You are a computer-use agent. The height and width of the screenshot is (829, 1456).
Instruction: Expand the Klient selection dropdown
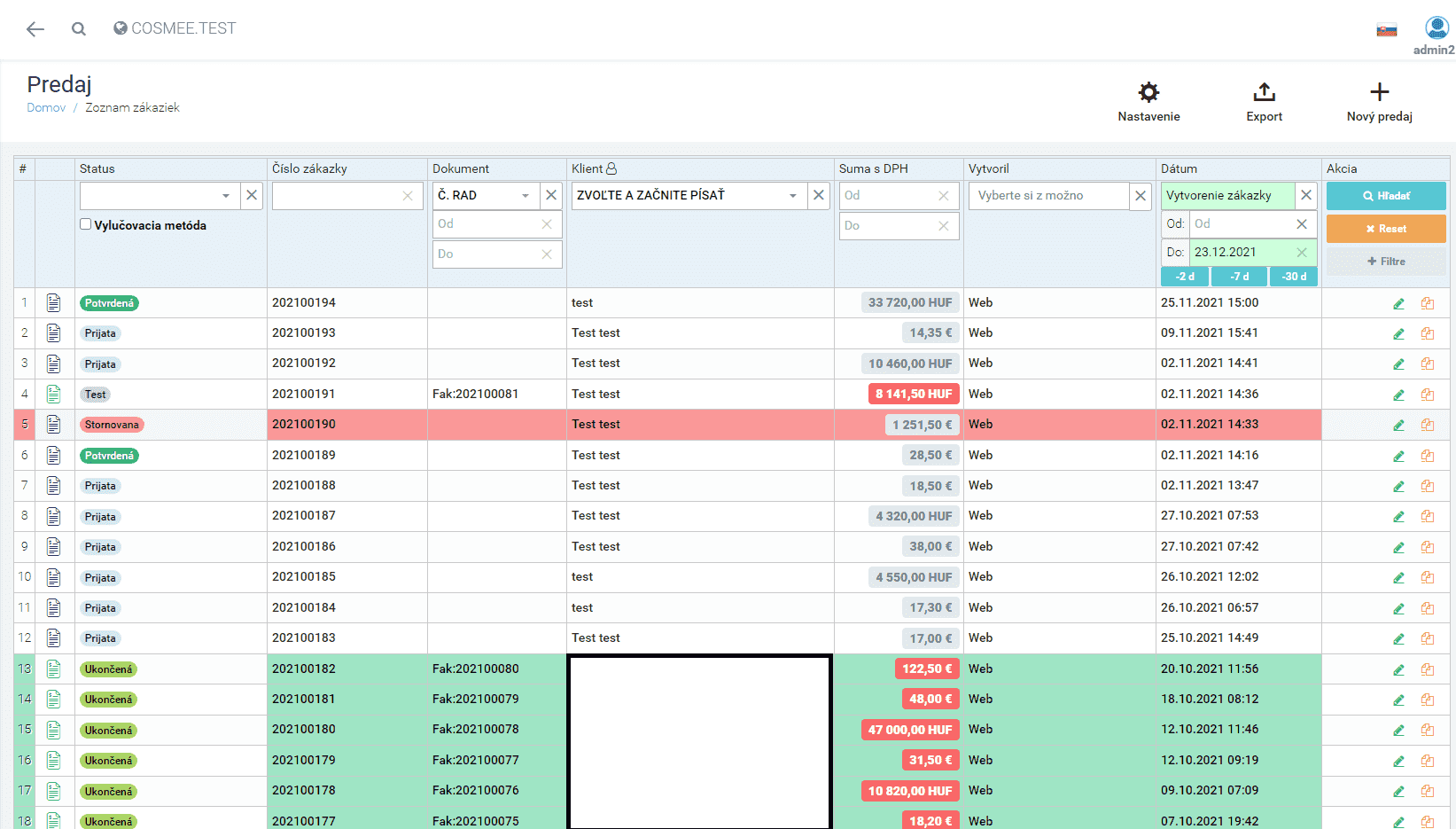(x=792, y=196)
